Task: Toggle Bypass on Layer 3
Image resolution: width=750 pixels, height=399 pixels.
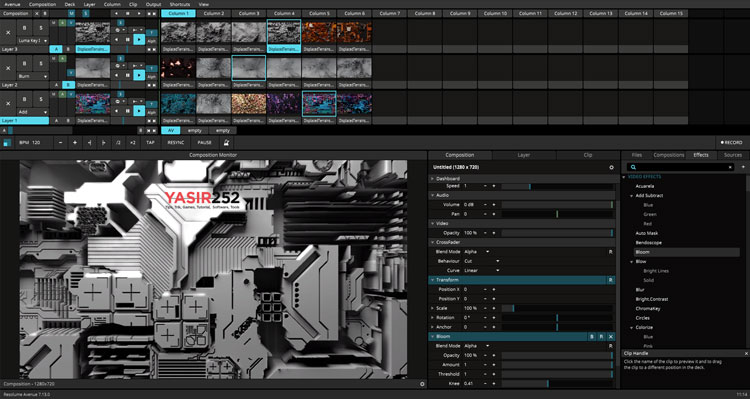Action: click(24, 28)
